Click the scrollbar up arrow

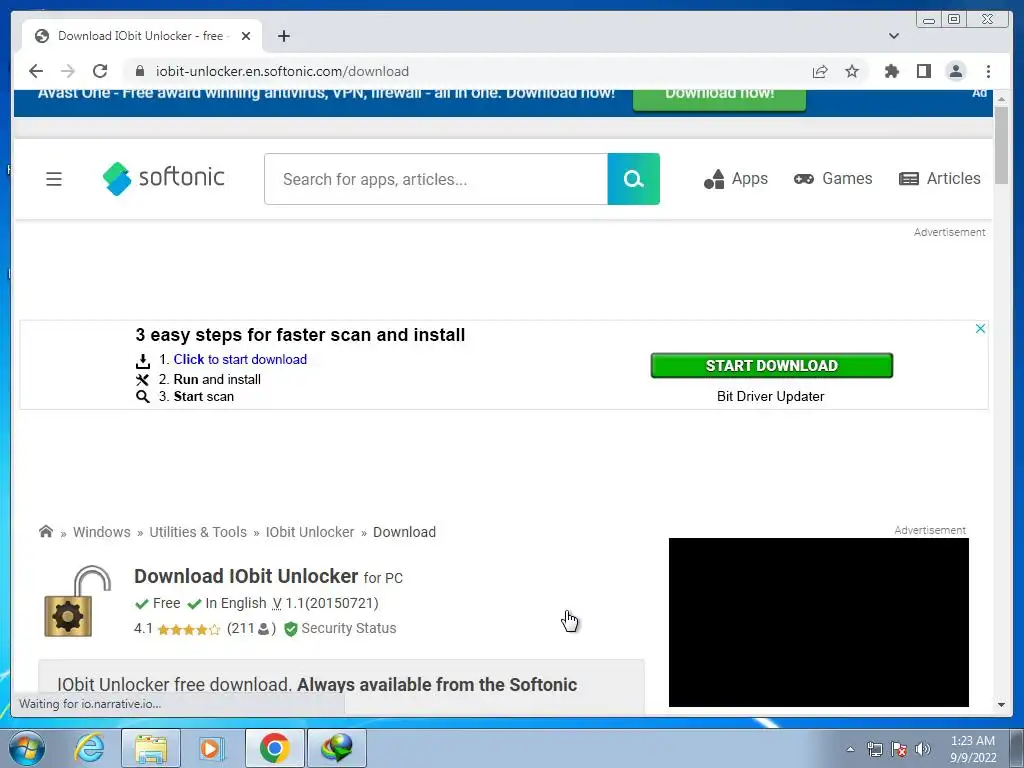(1002, 98)
